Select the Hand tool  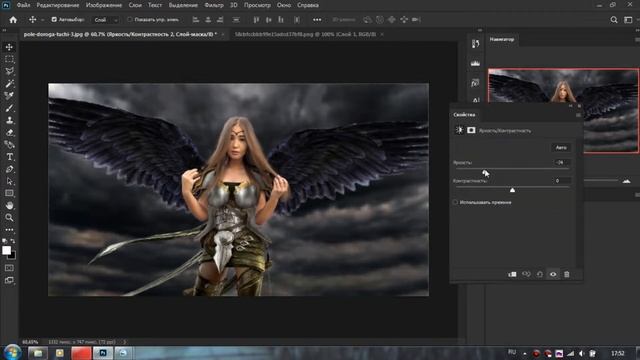(9, 205)
